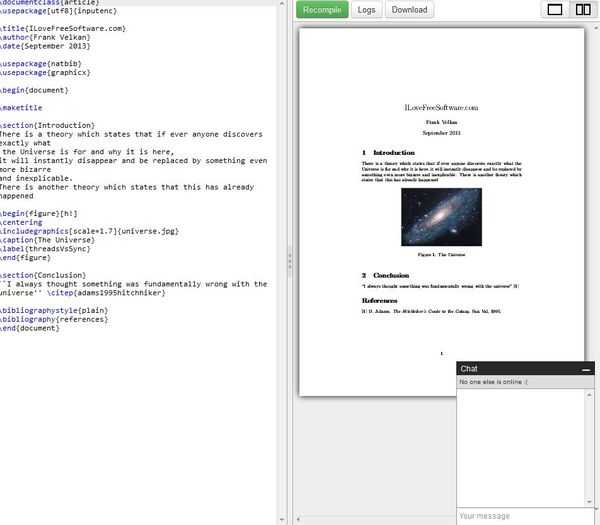Click the \label{threadsVsSync} line
Viewport: 600px width, 525px height.
45,249
